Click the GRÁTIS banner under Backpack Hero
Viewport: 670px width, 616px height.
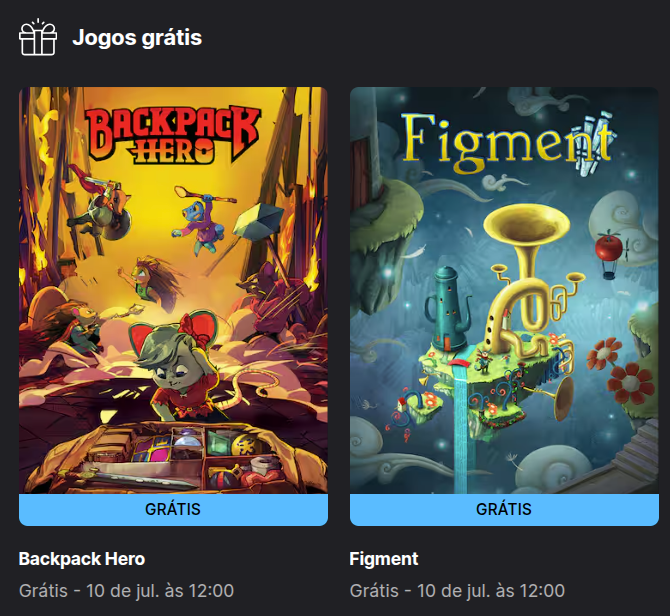pos(173,510)
